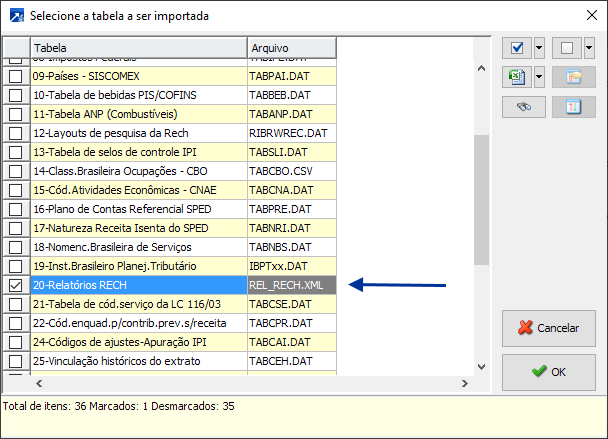
Task: Click the binoculars search icon
Action: [x=523, y=105]
